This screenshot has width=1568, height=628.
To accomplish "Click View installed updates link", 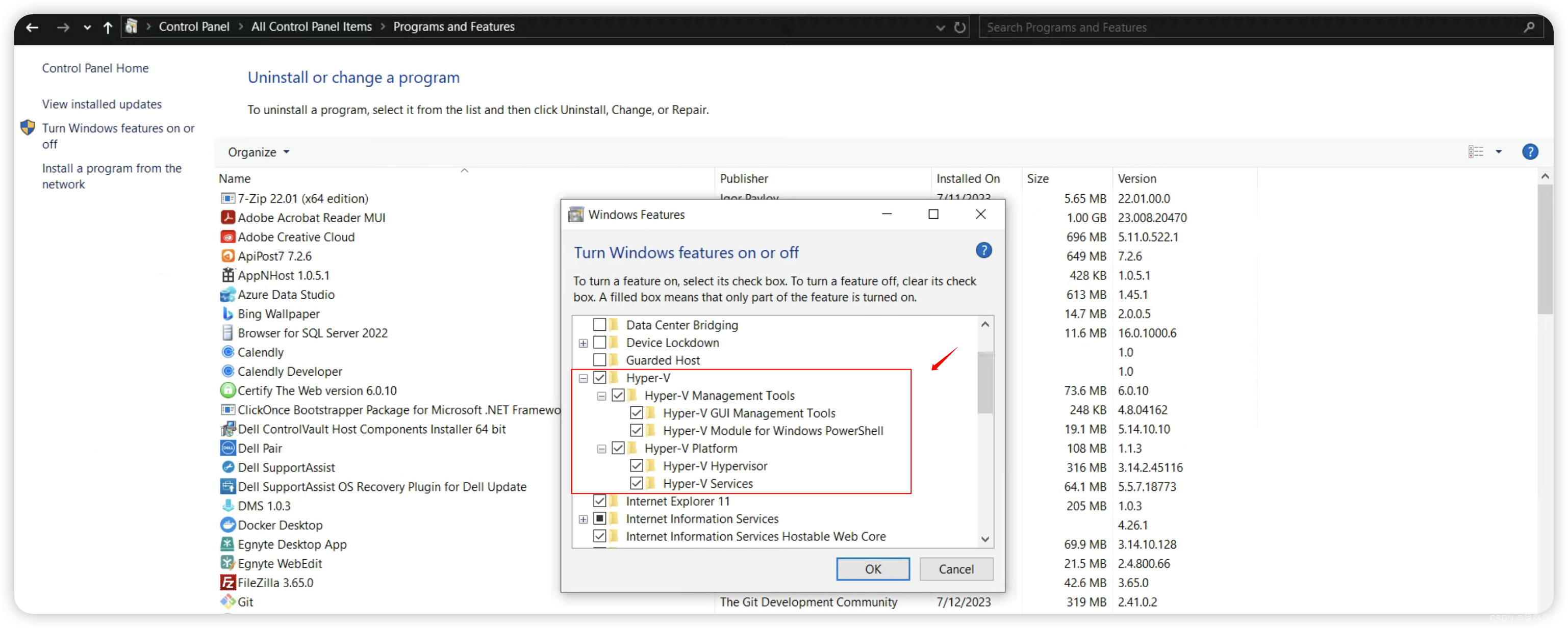I will [101, 103].
